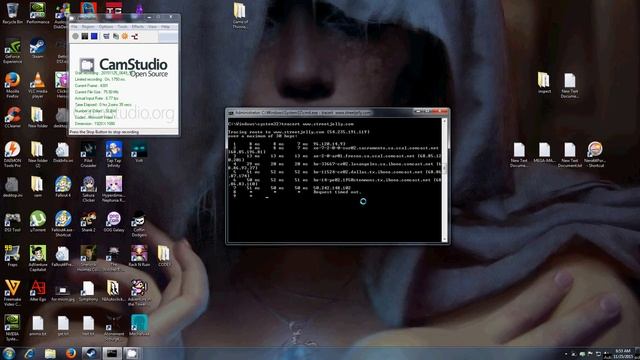Click the system tray clock
The height and width of the screenshot is (360, 640).
[x=622, y=353]
